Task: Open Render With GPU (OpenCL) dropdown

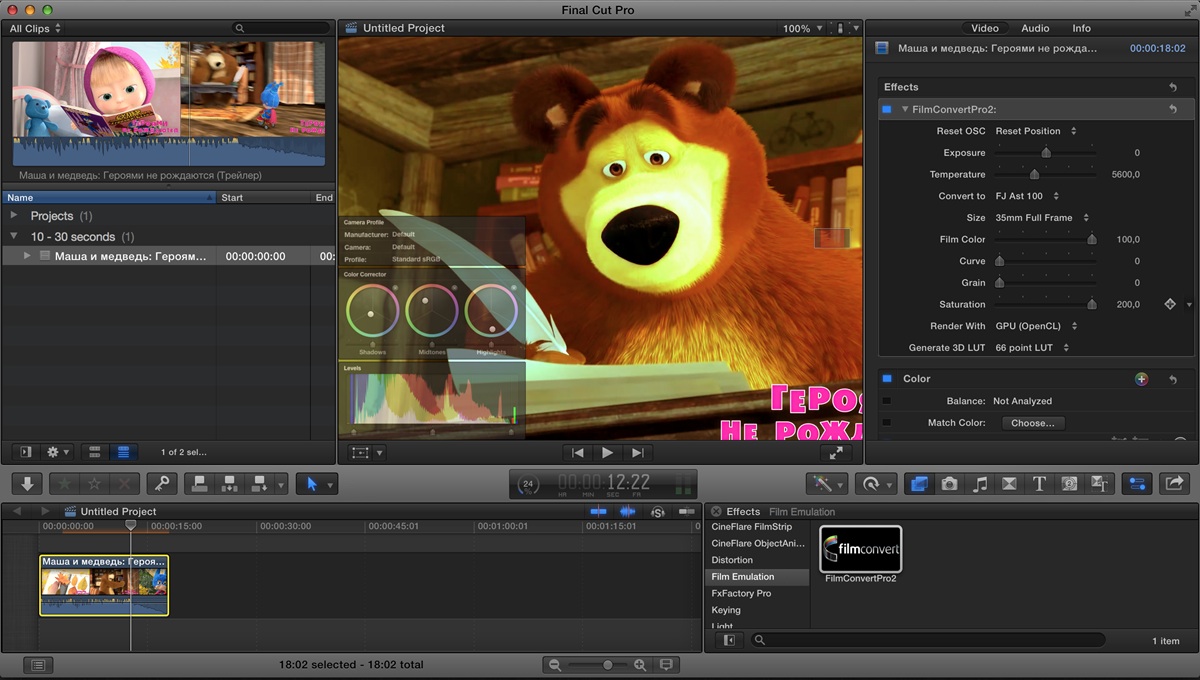Action: click(x=1037, y=326)
